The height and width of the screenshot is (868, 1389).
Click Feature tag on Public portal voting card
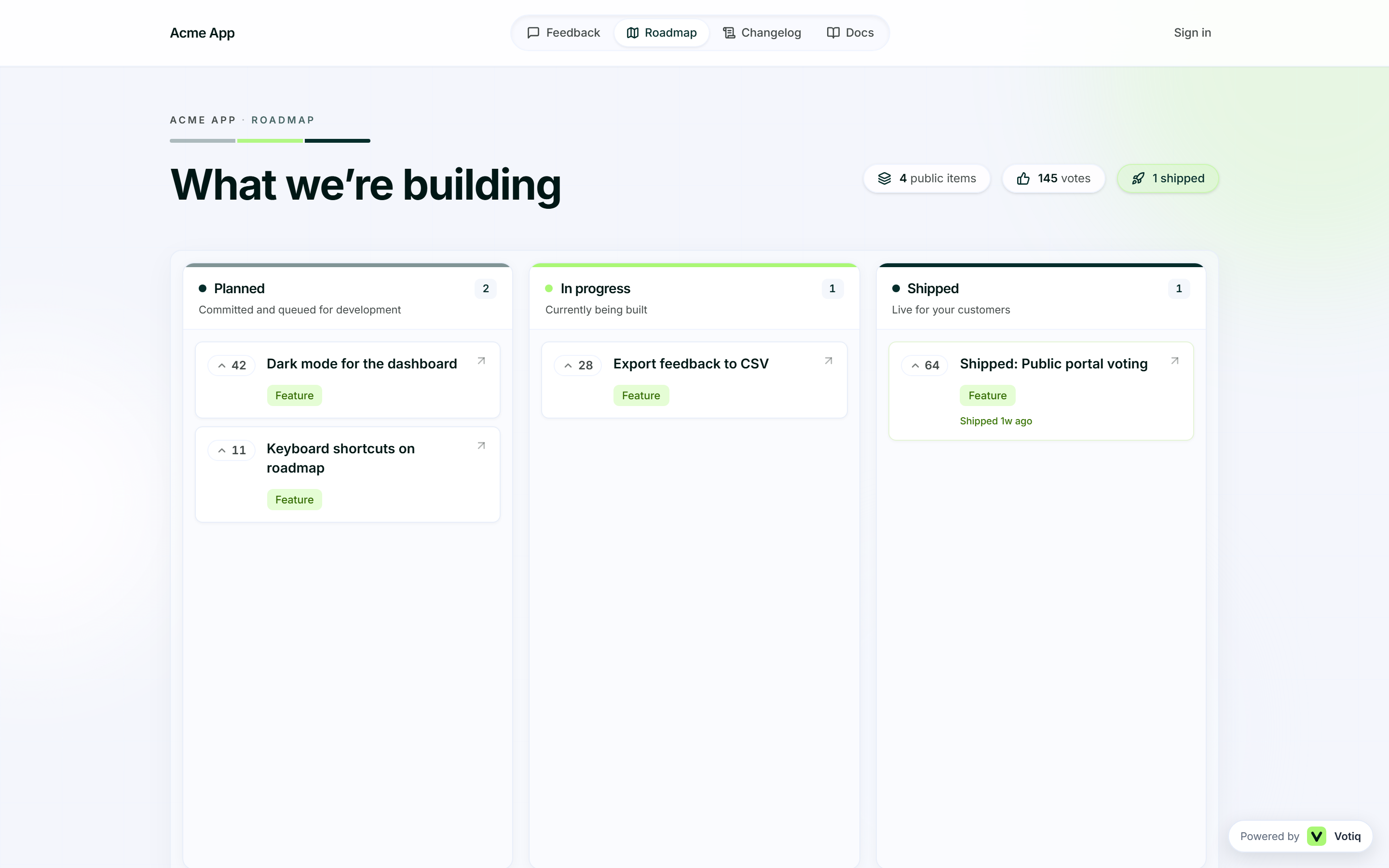pyautogui.click(x=987, y=395)
